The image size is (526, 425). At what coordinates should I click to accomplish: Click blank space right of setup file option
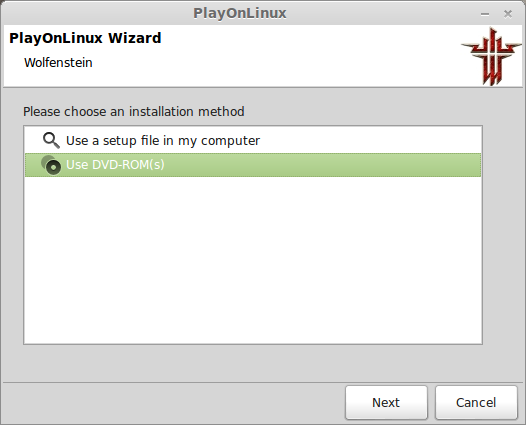(369, 141)
